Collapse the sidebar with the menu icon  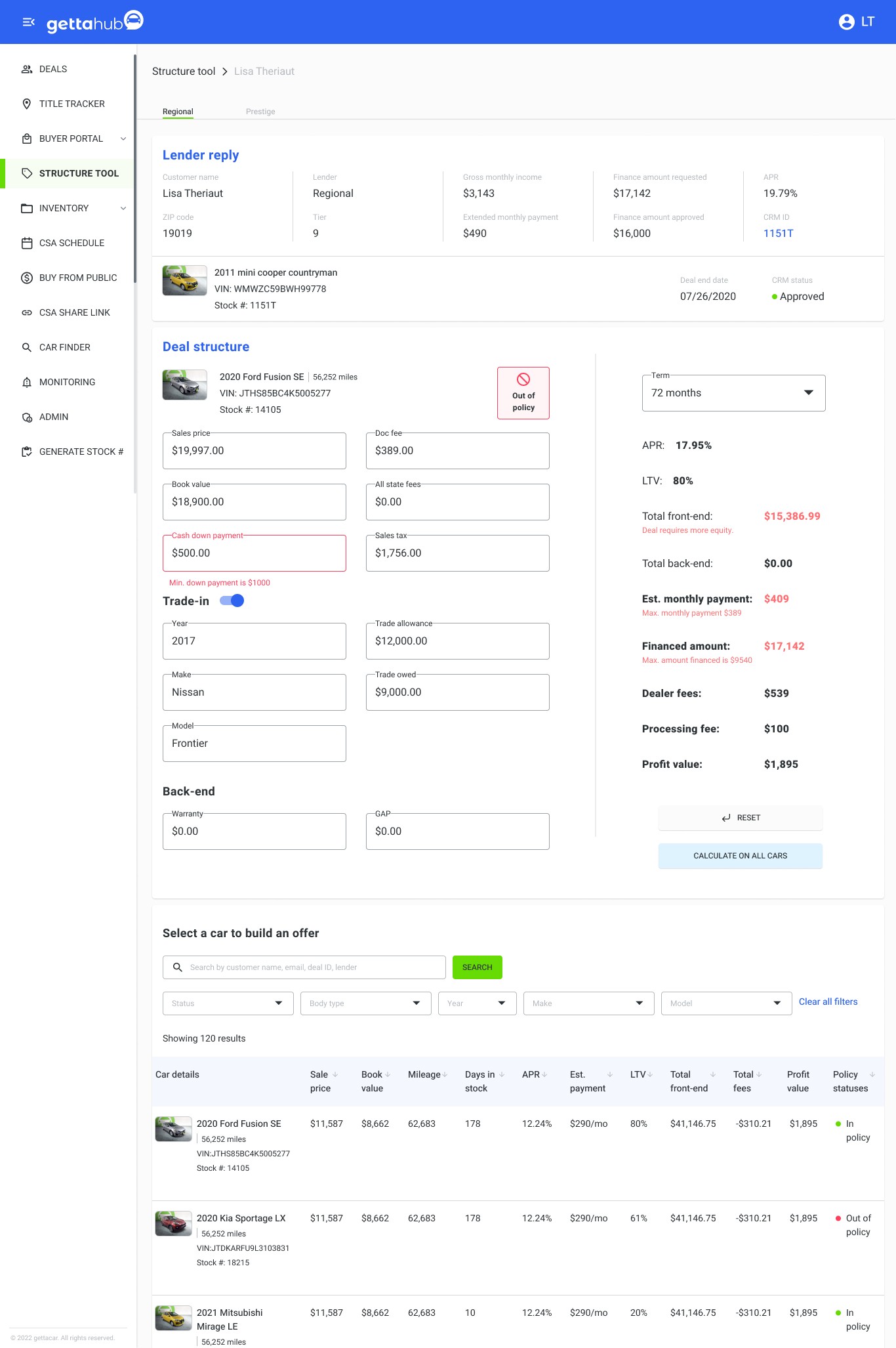(x=28, y=22)
